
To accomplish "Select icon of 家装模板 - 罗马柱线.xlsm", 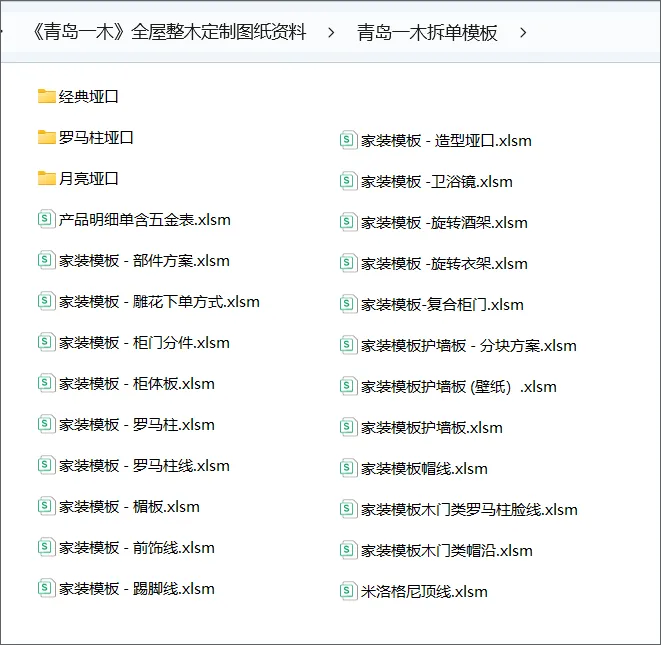I will (46, 465).
